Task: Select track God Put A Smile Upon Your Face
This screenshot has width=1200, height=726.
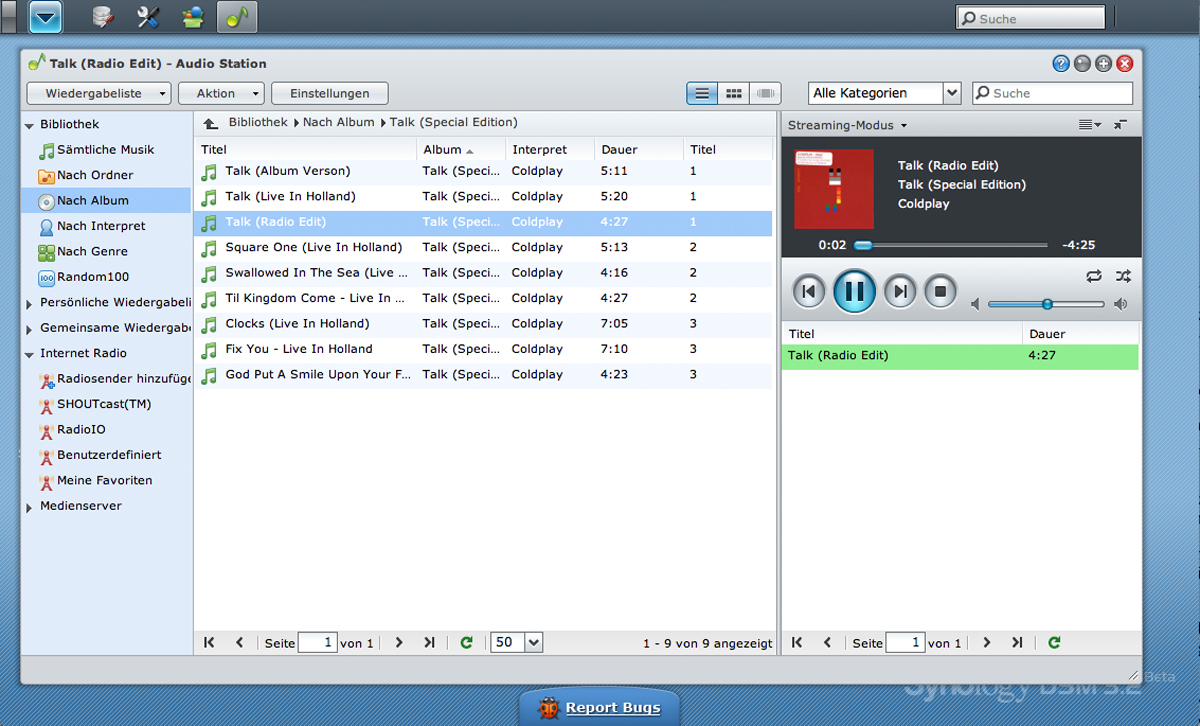Action: 483,375
